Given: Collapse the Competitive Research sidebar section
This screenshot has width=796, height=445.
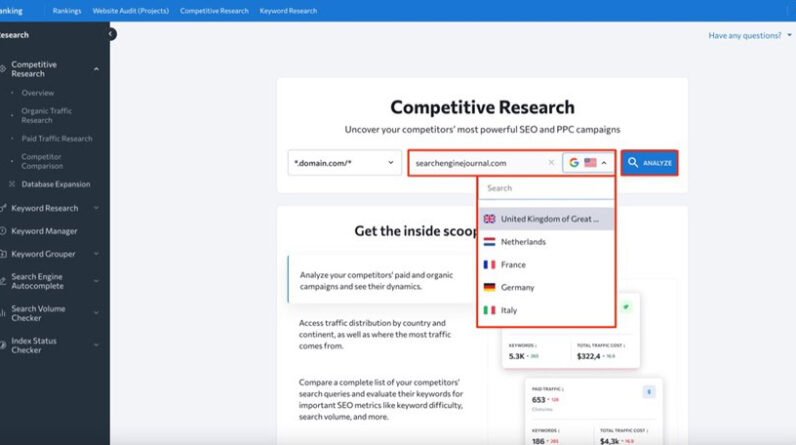Looking at the screenshot, I should point(96,69).
